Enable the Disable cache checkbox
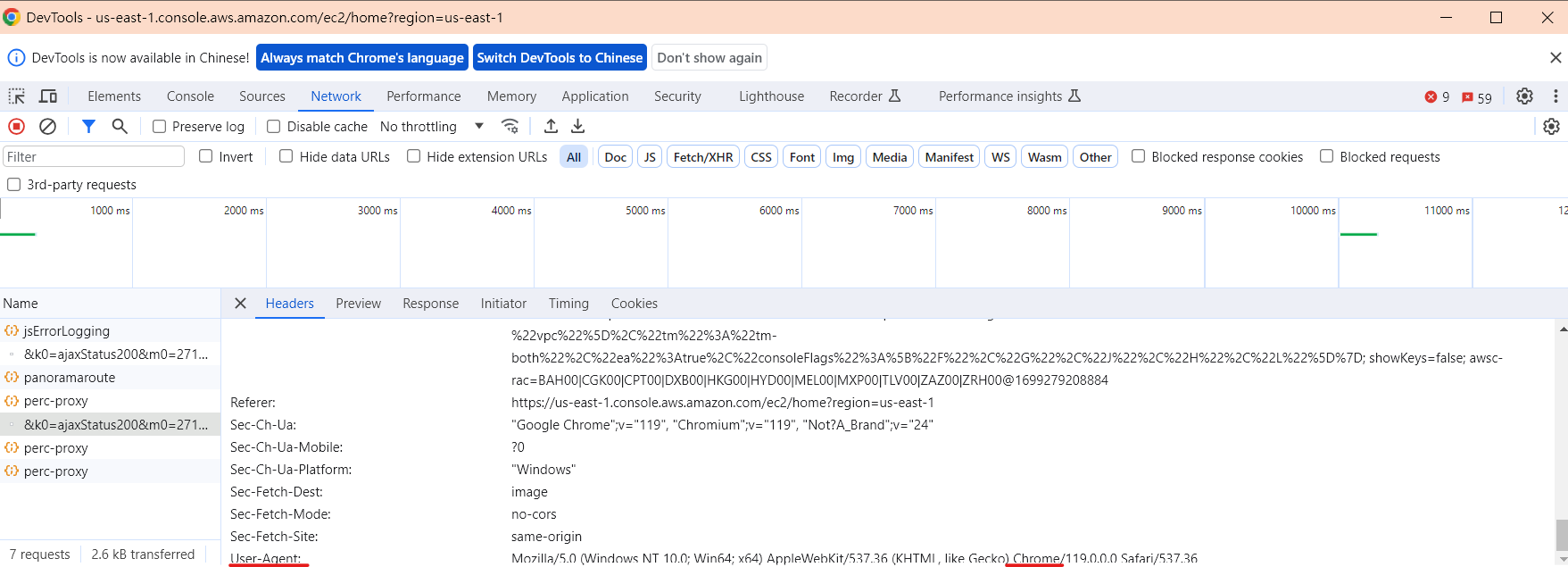1568x567 pixels. (x=274, y=127)
